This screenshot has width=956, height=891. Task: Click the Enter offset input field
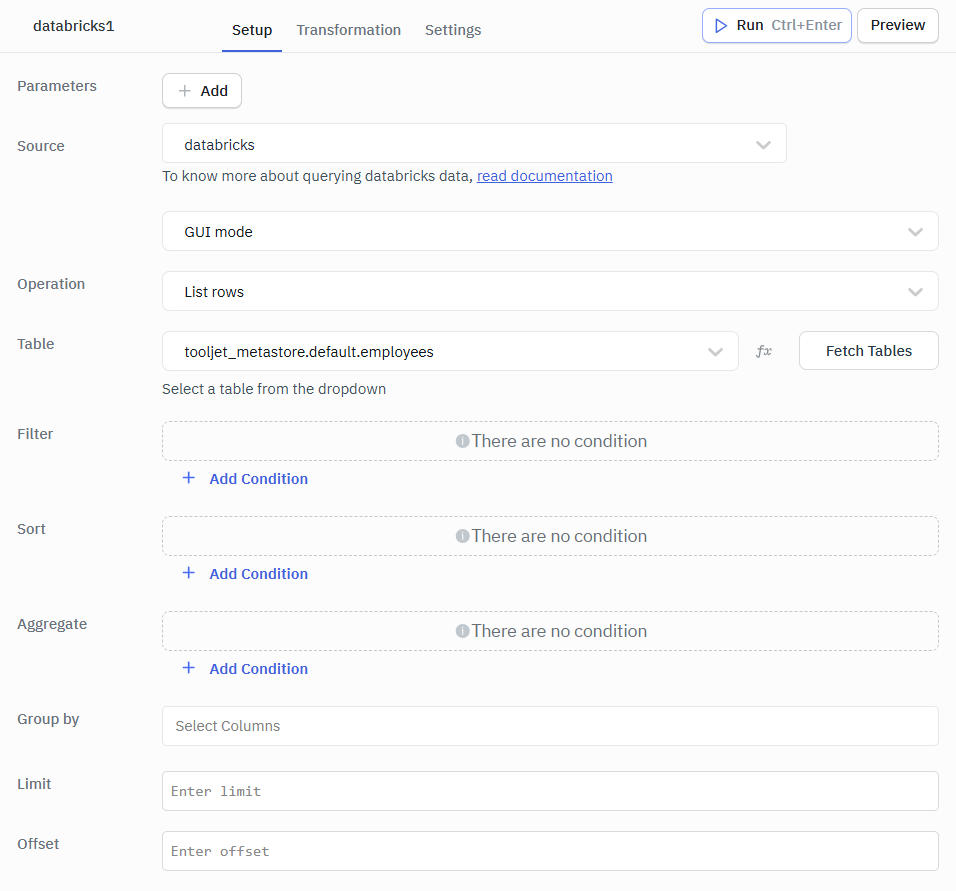coord(550,851)
